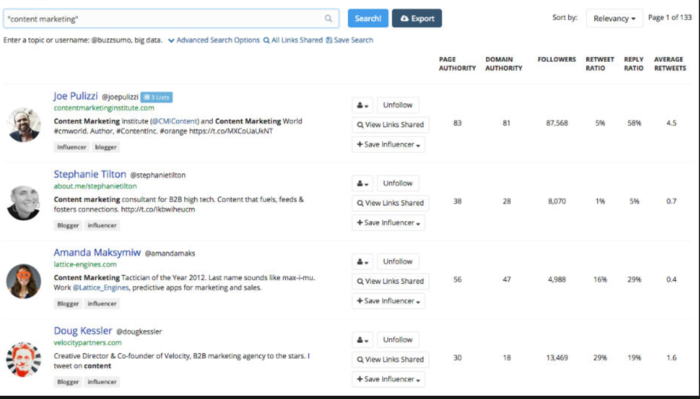Click Doug Kessler's influencer tag
The image size is (700, 399).
tap(102, 382)
